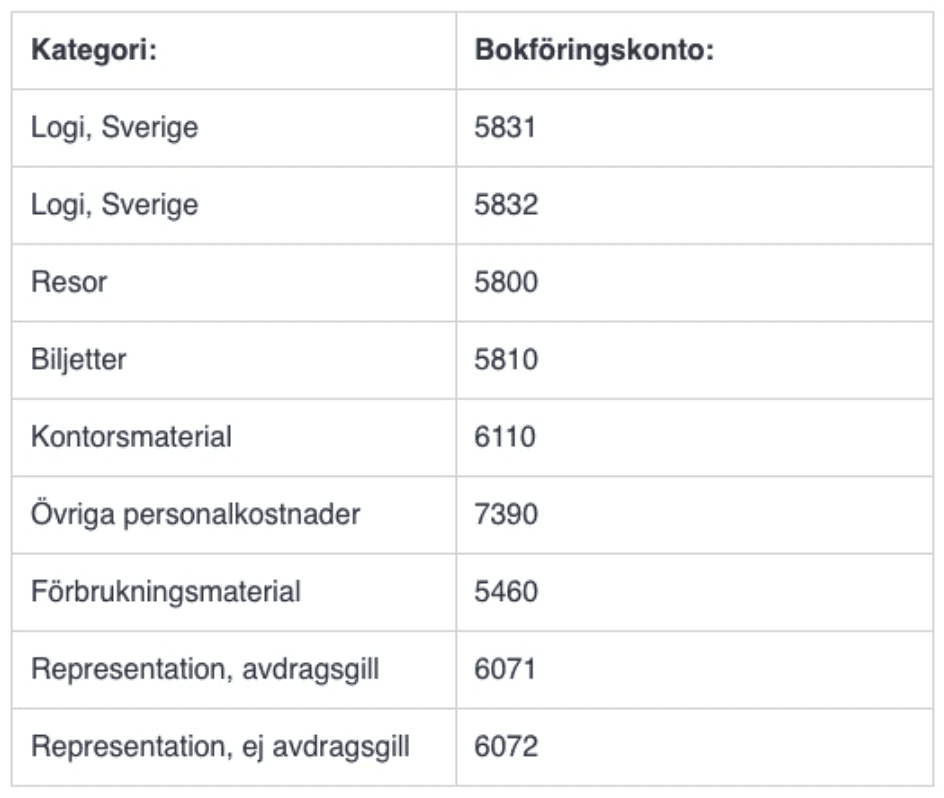Viewport: 944px width, 798px height.
Task: Click account number 5831
Action: point(505,128)
